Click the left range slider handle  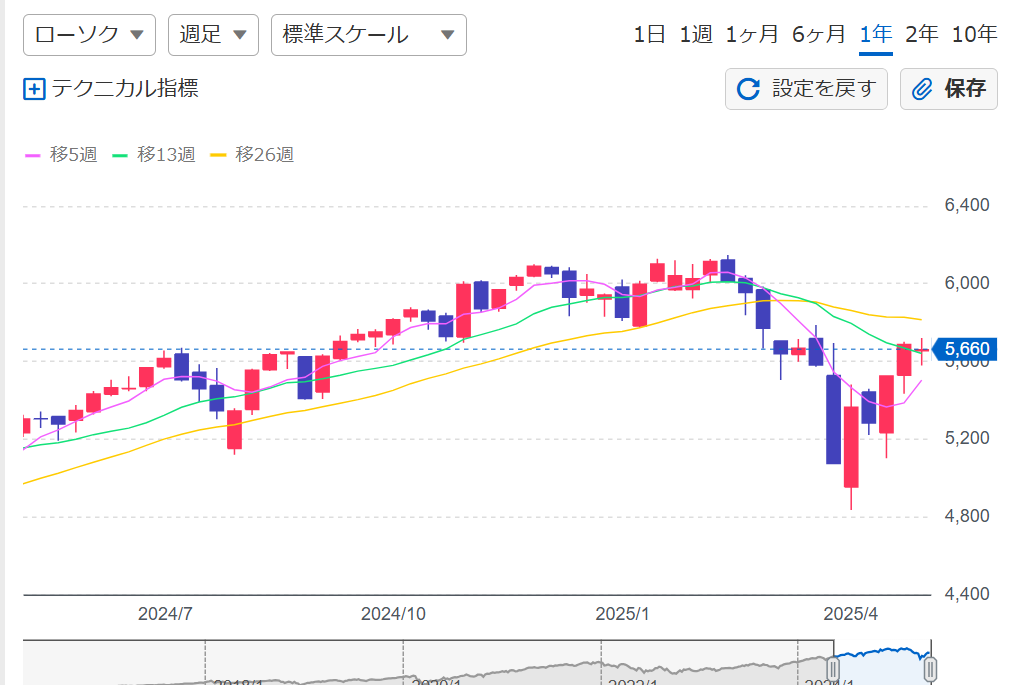[x=833, y=668]
